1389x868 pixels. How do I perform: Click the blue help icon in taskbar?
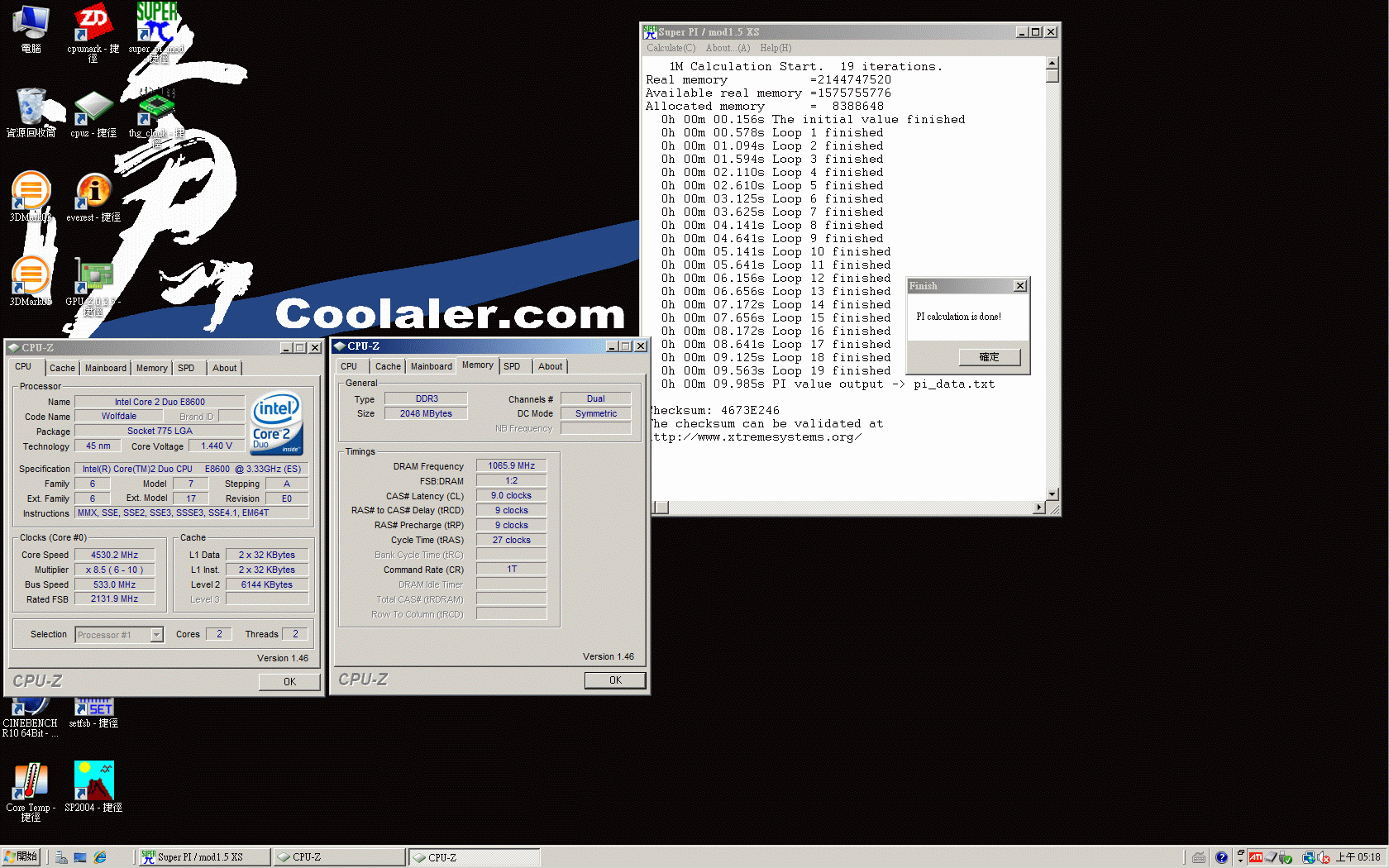tap(1221, 857)
